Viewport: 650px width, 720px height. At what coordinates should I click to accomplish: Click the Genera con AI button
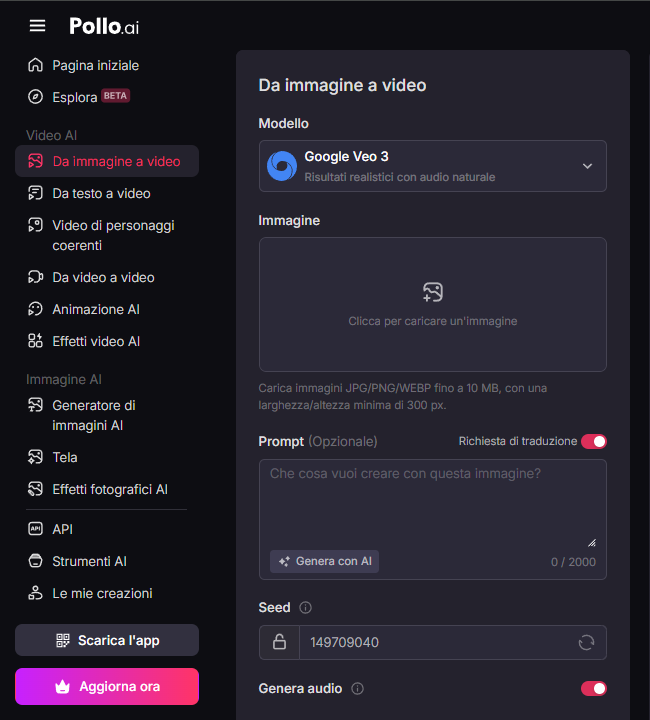tap(324, 561)
